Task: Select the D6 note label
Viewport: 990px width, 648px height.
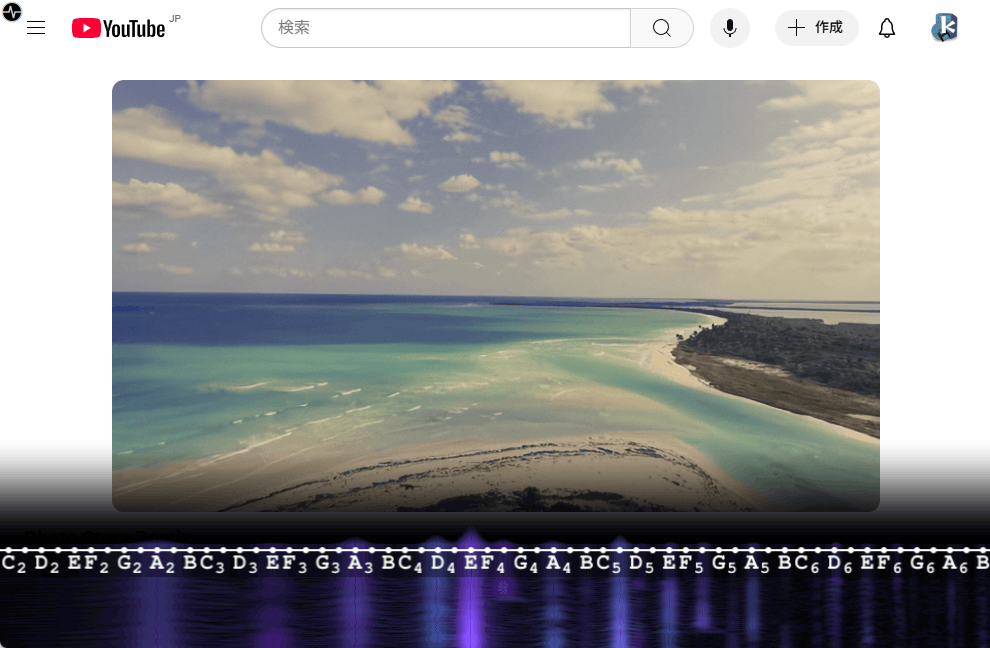Action: click(x=840, y=563)
